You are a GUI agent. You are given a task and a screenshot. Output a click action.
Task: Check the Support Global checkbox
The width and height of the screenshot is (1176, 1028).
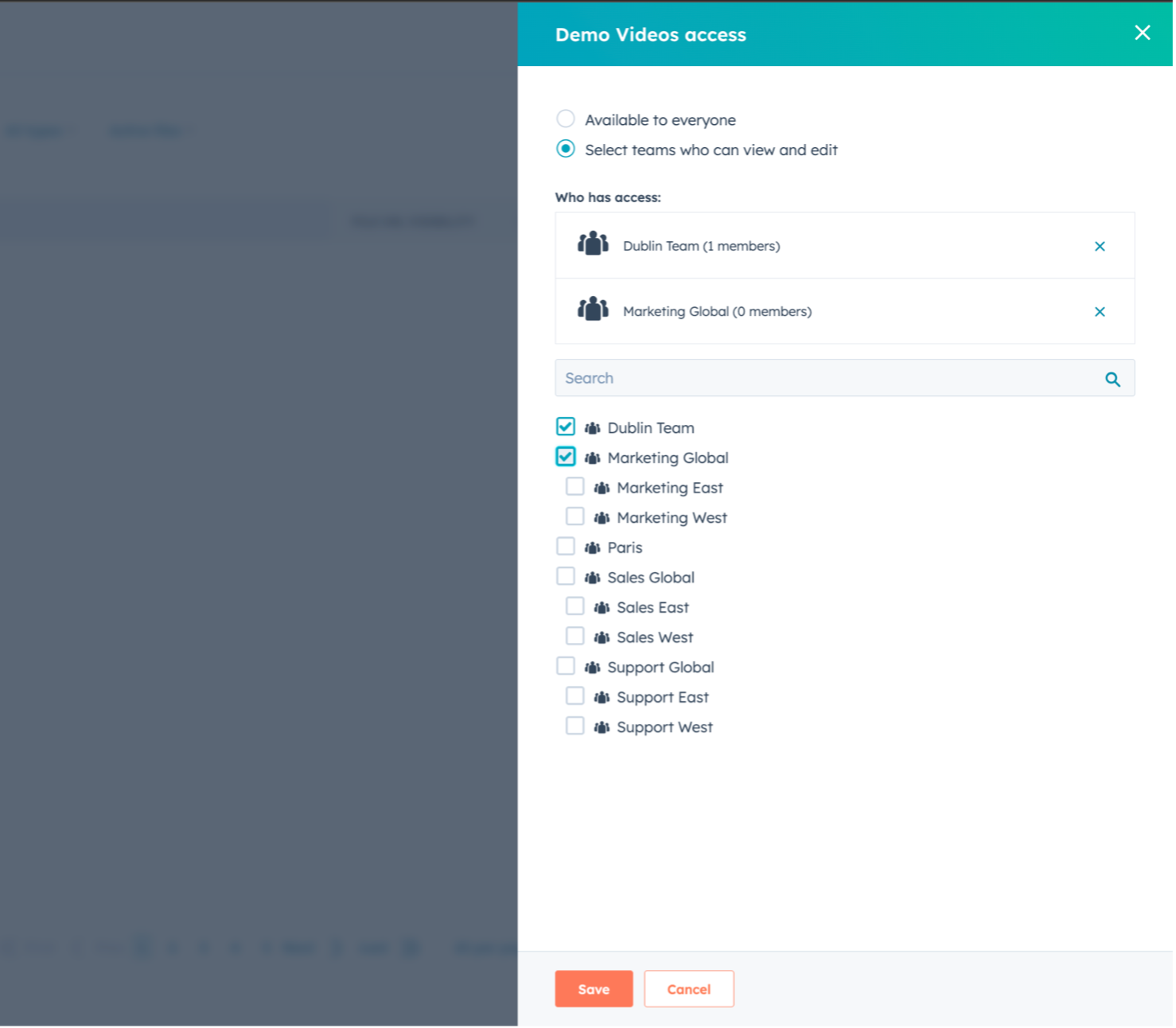point(567,668)
